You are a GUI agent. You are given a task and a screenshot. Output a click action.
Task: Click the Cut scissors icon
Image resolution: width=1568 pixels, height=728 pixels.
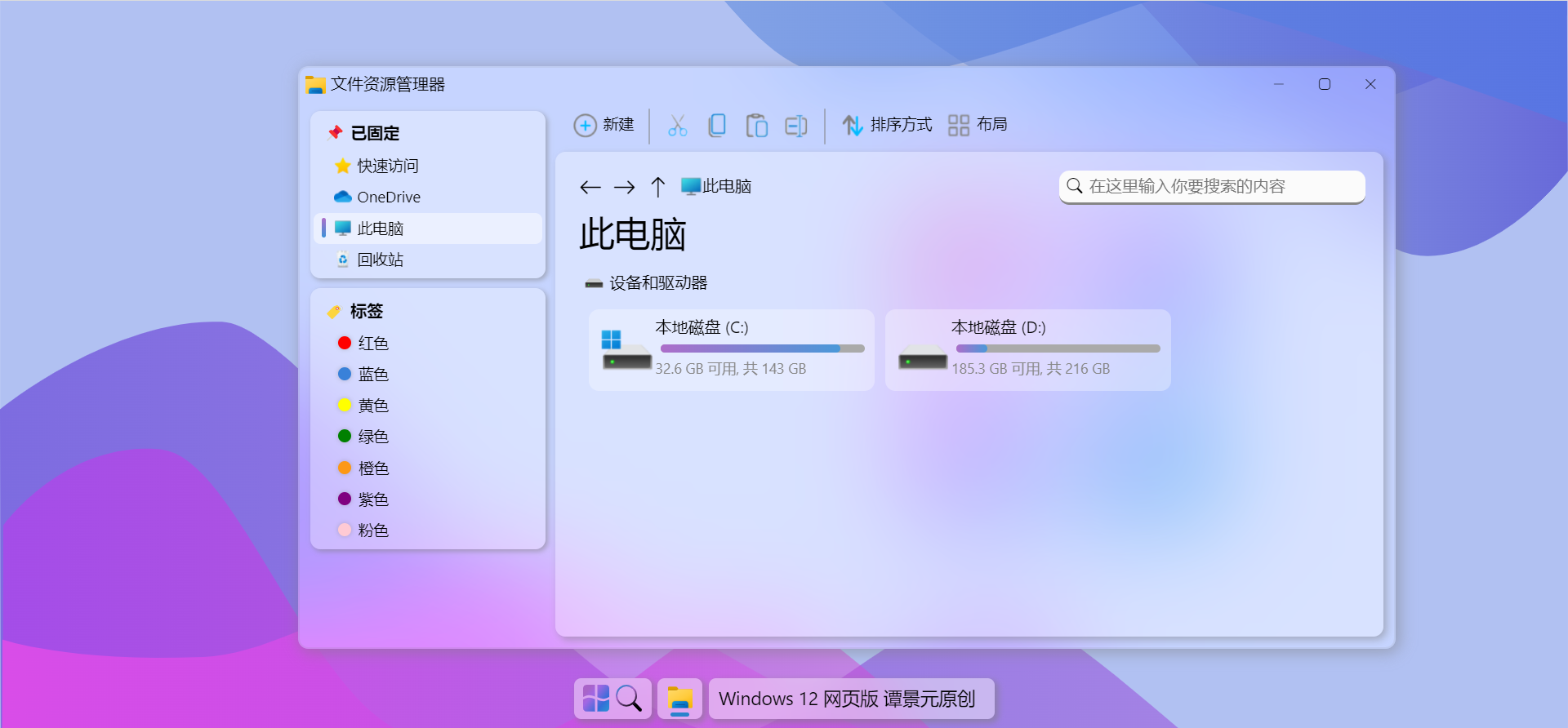[x=678, y=125]
